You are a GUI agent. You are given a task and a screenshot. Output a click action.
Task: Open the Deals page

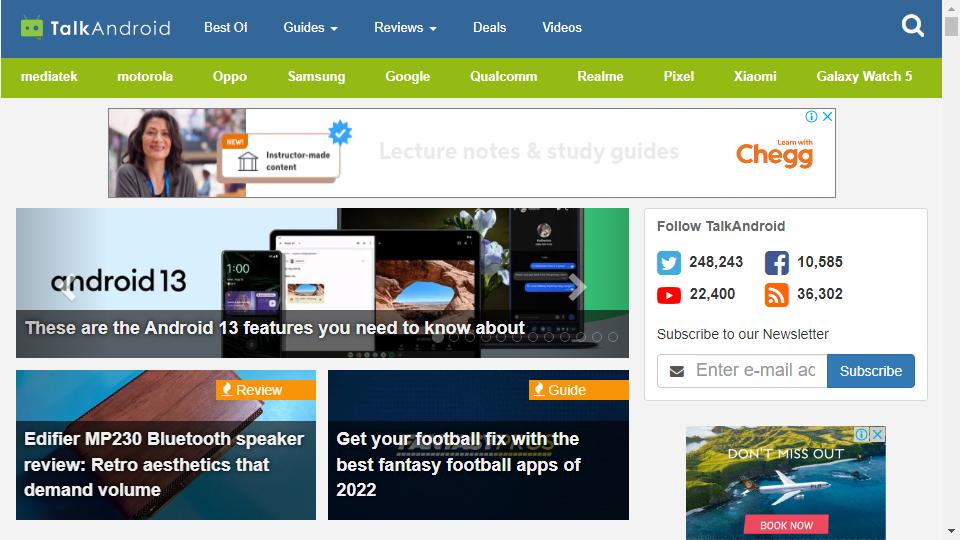(x=489, y=28)
